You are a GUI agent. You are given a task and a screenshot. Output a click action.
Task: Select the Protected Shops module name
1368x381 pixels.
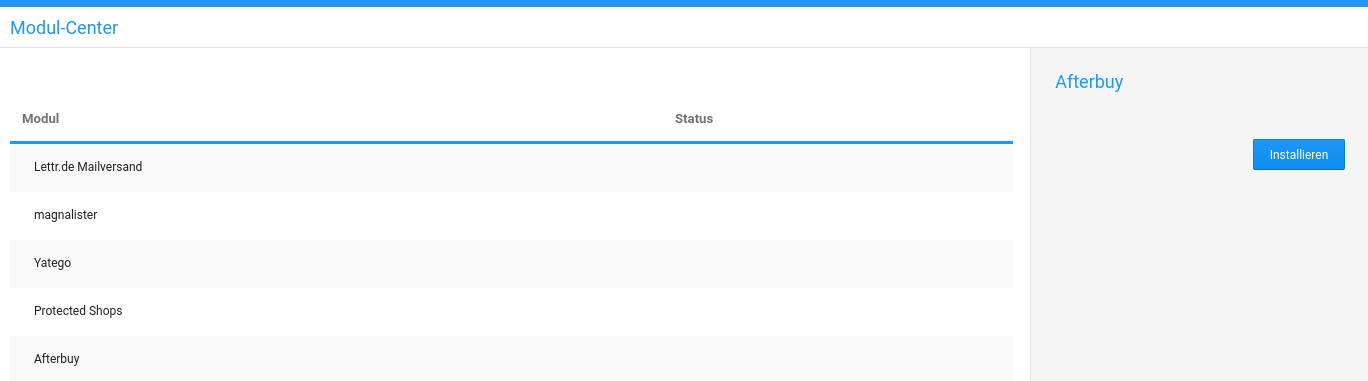(78, 311)
